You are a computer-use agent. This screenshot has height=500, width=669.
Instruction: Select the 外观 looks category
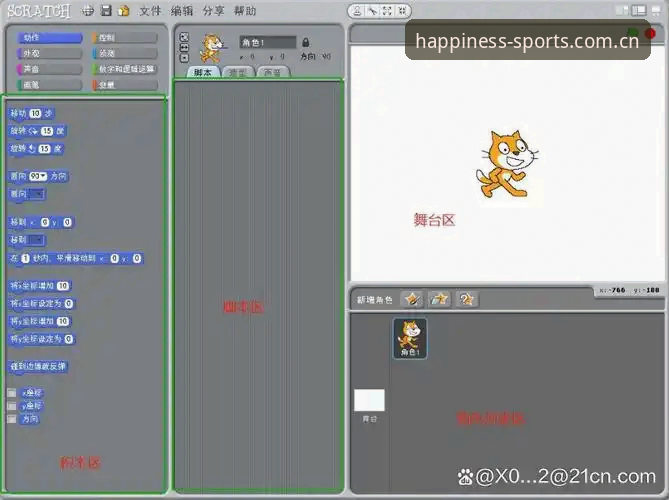click(49, 53)
